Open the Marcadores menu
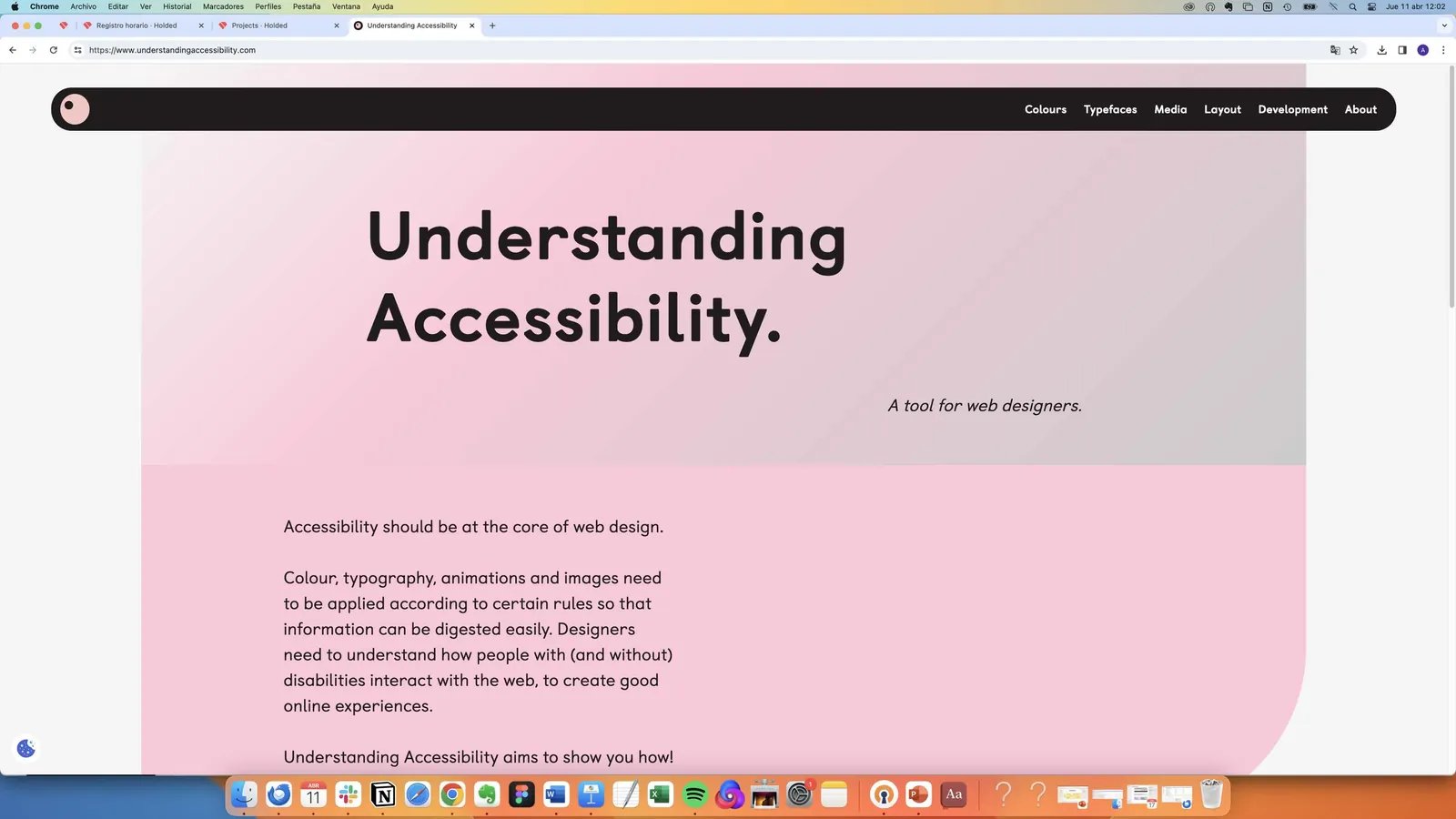1456x819 pixels. 223,6
